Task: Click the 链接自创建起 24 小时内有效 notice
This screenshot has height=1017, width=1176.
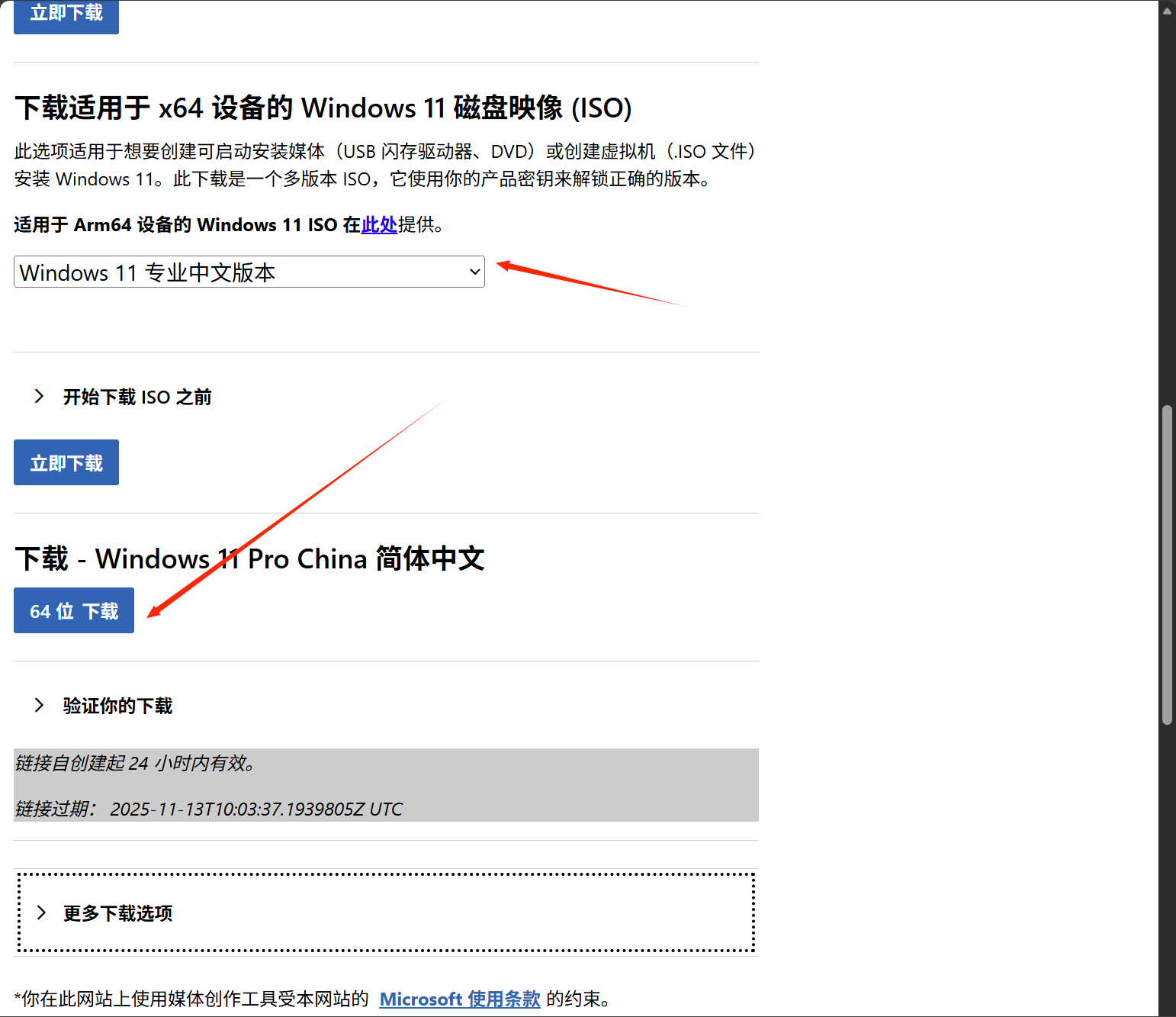Action: 135,763
